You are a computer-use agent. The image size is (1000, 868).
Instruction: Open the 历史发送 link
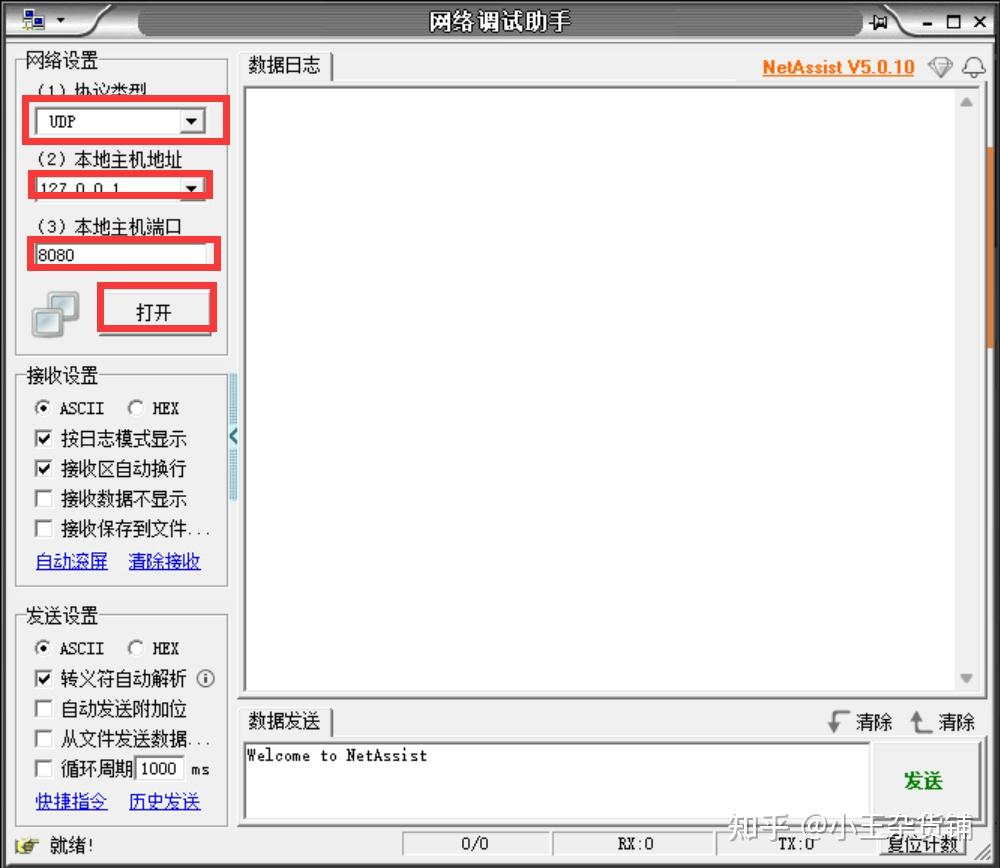[165, 801]
